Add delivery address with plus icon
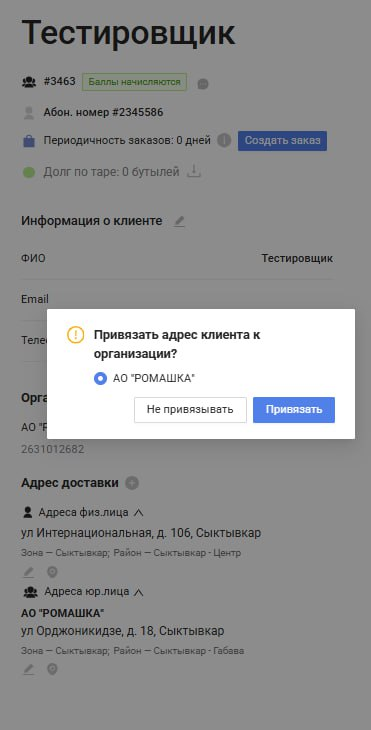The height and width of the screenshot is (730, 371). (132, 483)
